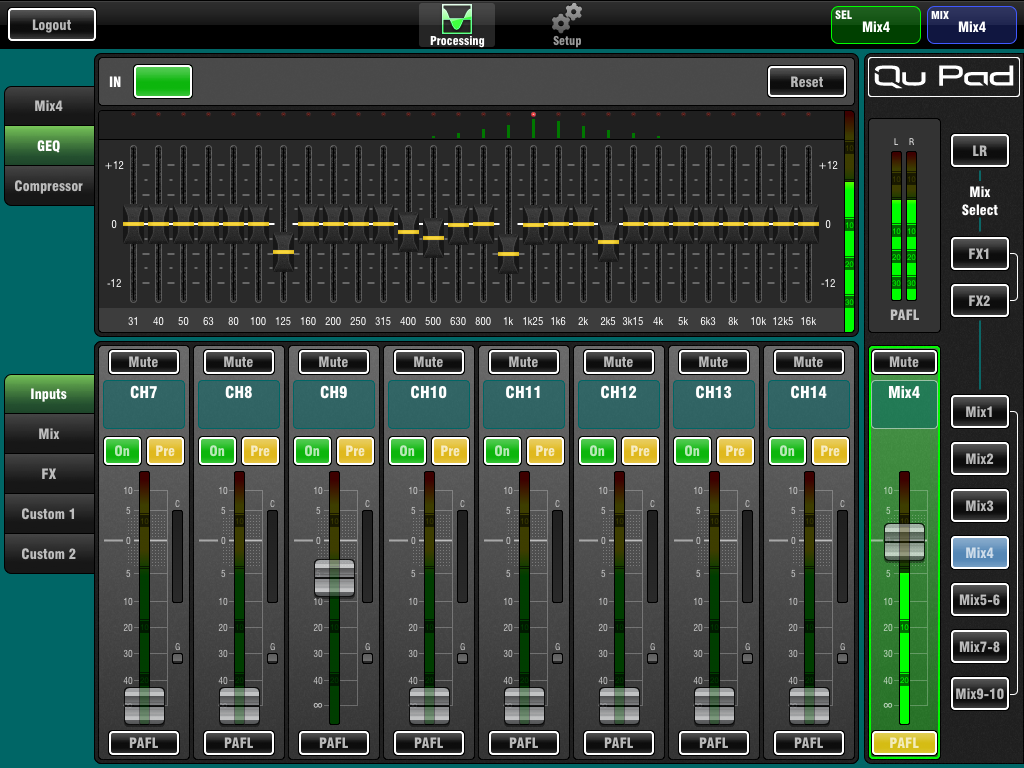Open the Custom 2 layer tab
This screenshot has height=768, width=1024.
(x=49, y=554)
